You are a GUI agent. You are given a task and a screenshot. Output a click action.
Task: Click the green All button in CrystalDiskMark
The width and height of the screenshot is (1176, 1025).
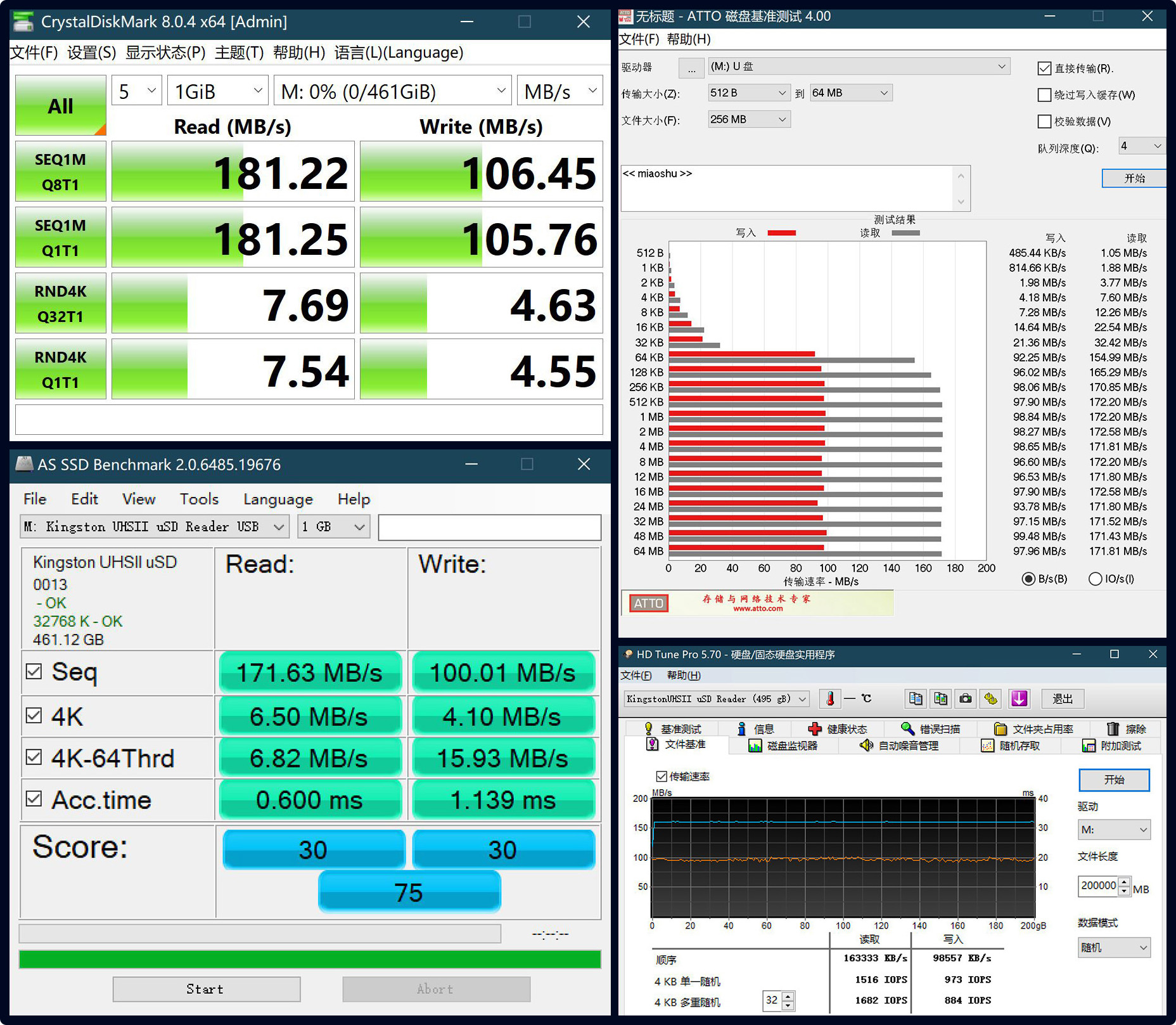61,105
